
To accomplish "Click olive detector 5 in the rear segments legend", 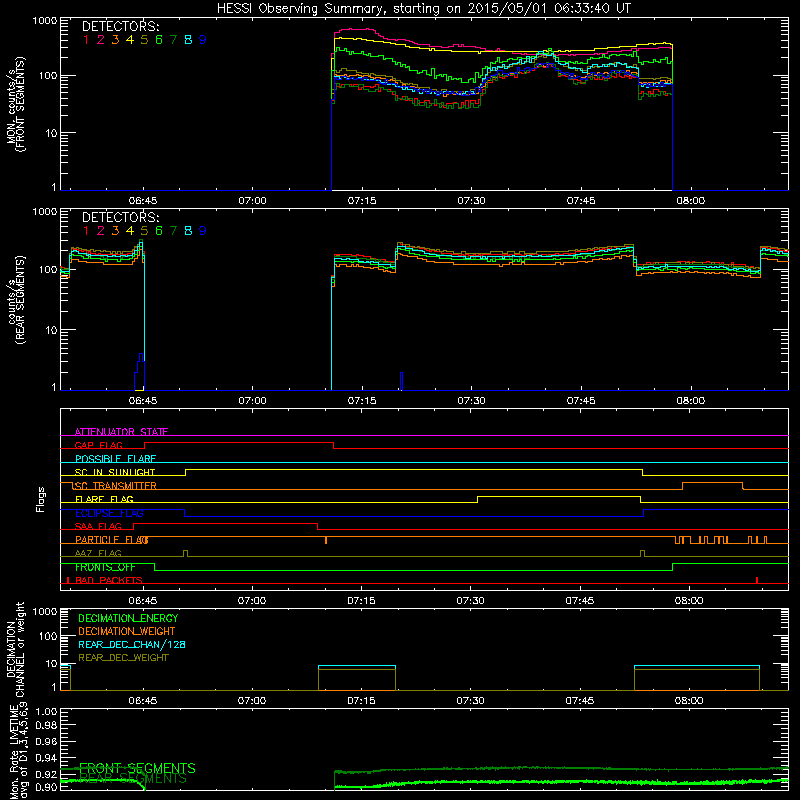I will (x=144, y=231).
